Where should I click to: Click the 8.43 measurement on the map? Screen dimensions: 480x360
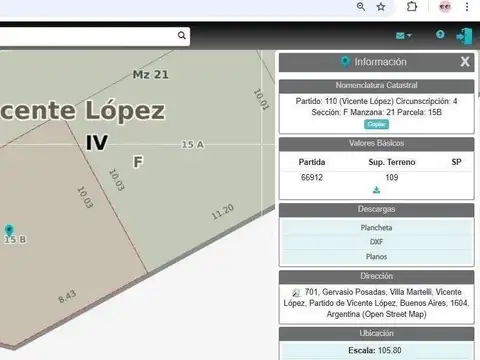click(67, 296)
